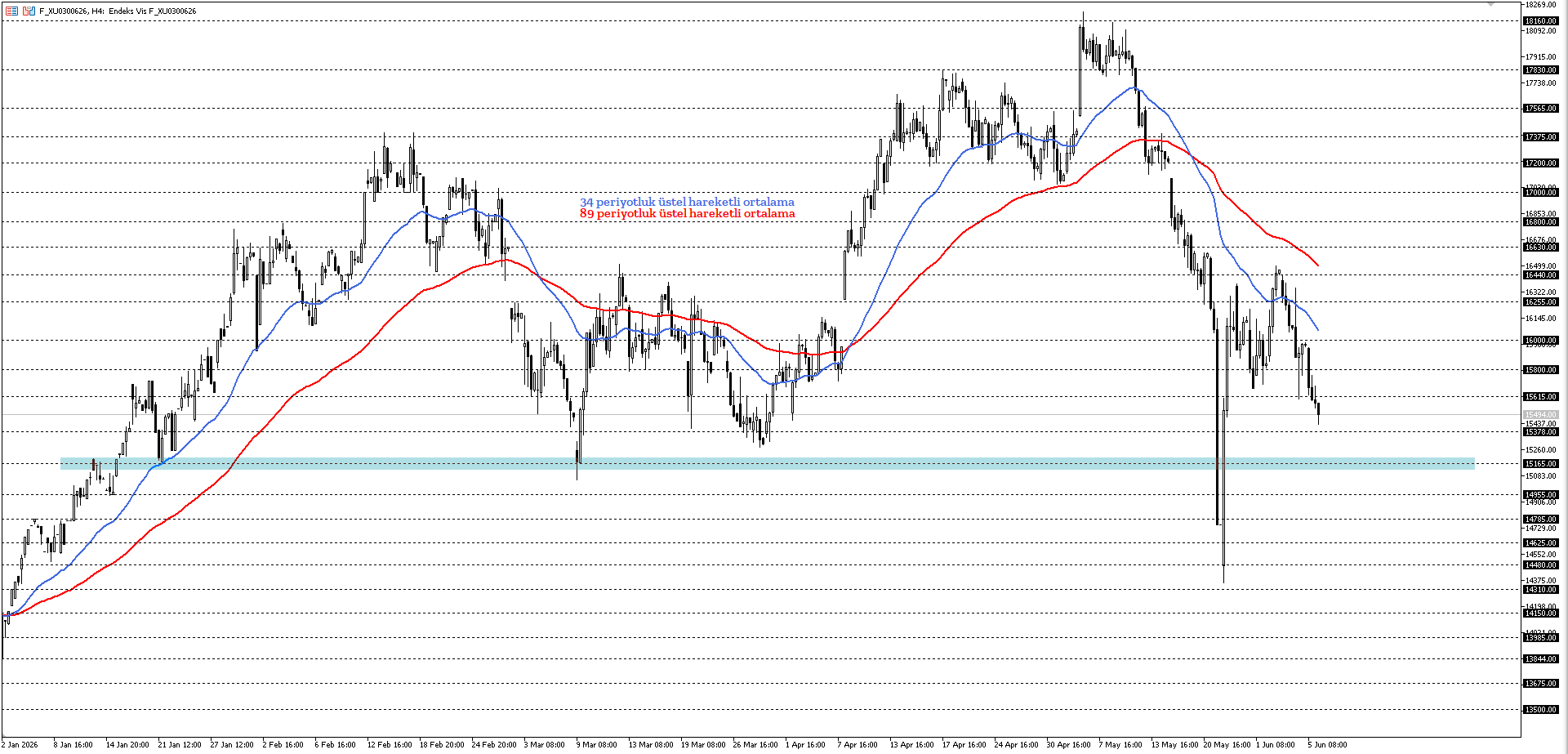This screenshot has width=1568, height=754.
Task: Click the 24 Feb 20:00 time label
Action: [x=494, y=745]
